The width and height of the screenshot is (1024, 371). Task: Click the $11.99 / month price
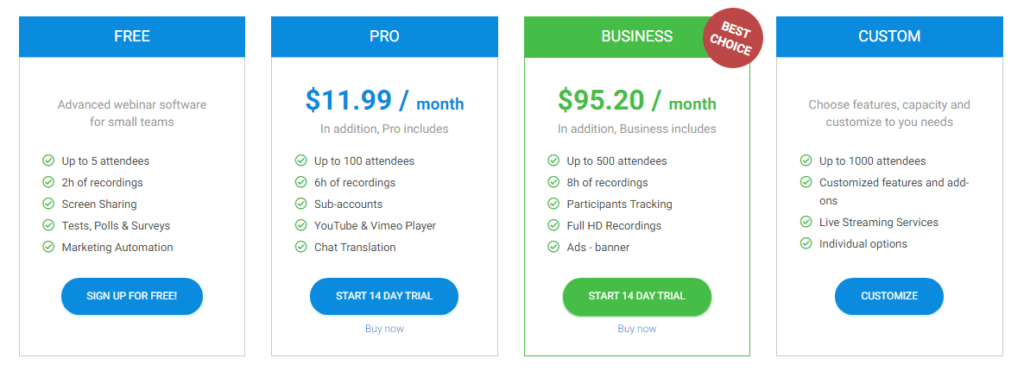point(384,100)
